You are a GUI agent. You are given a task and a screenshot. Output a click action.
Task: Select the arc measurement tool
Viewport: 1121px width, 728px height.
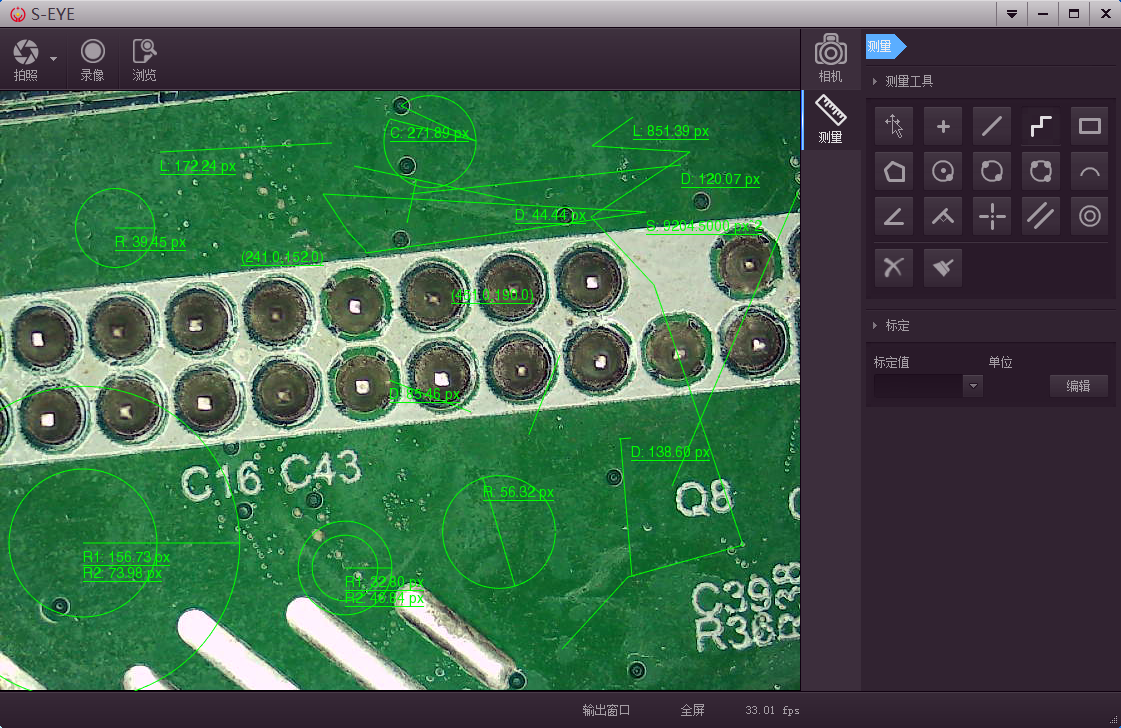pos(1090,172)
